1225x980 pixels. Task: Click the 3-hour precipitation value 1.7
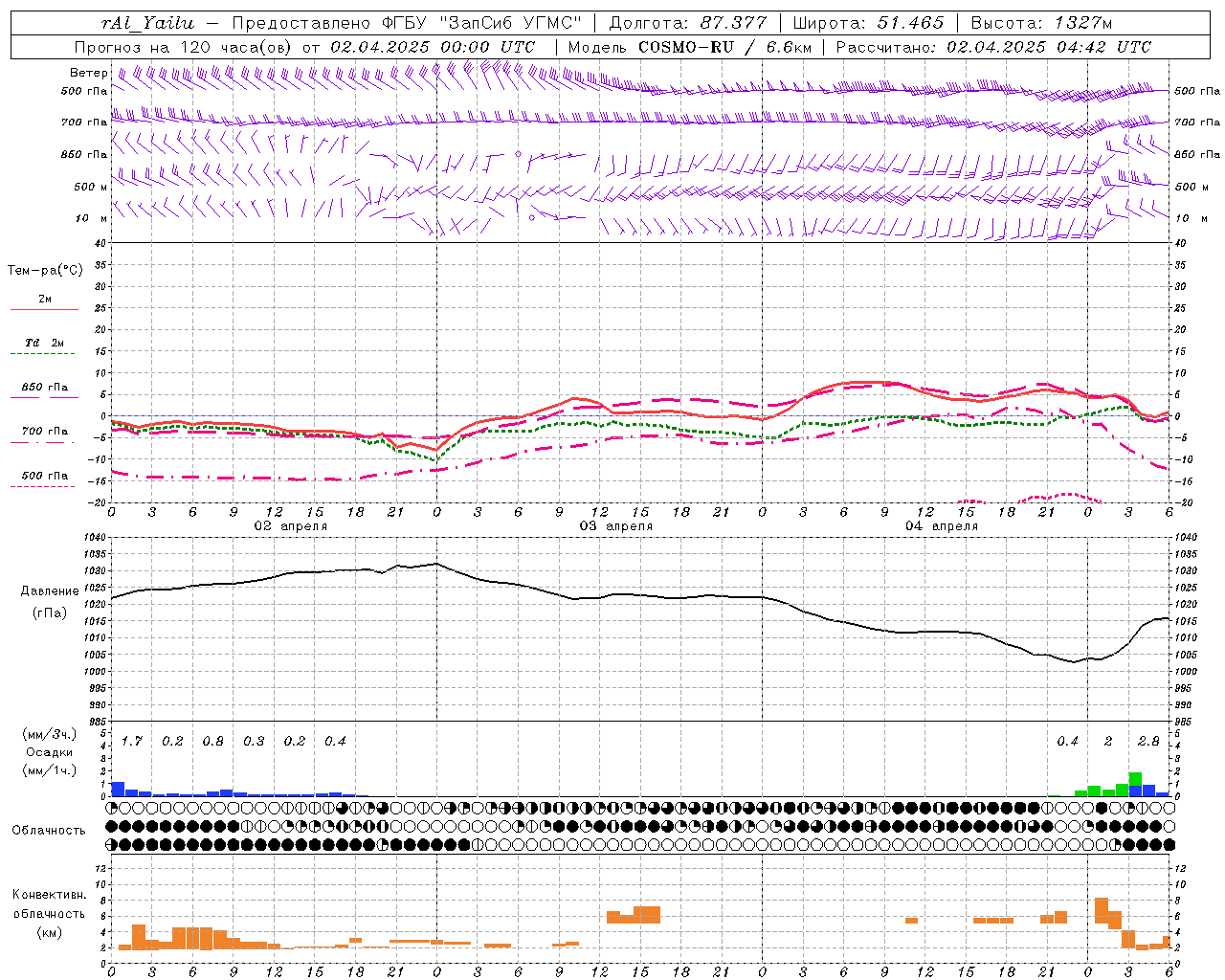(132, 741)
